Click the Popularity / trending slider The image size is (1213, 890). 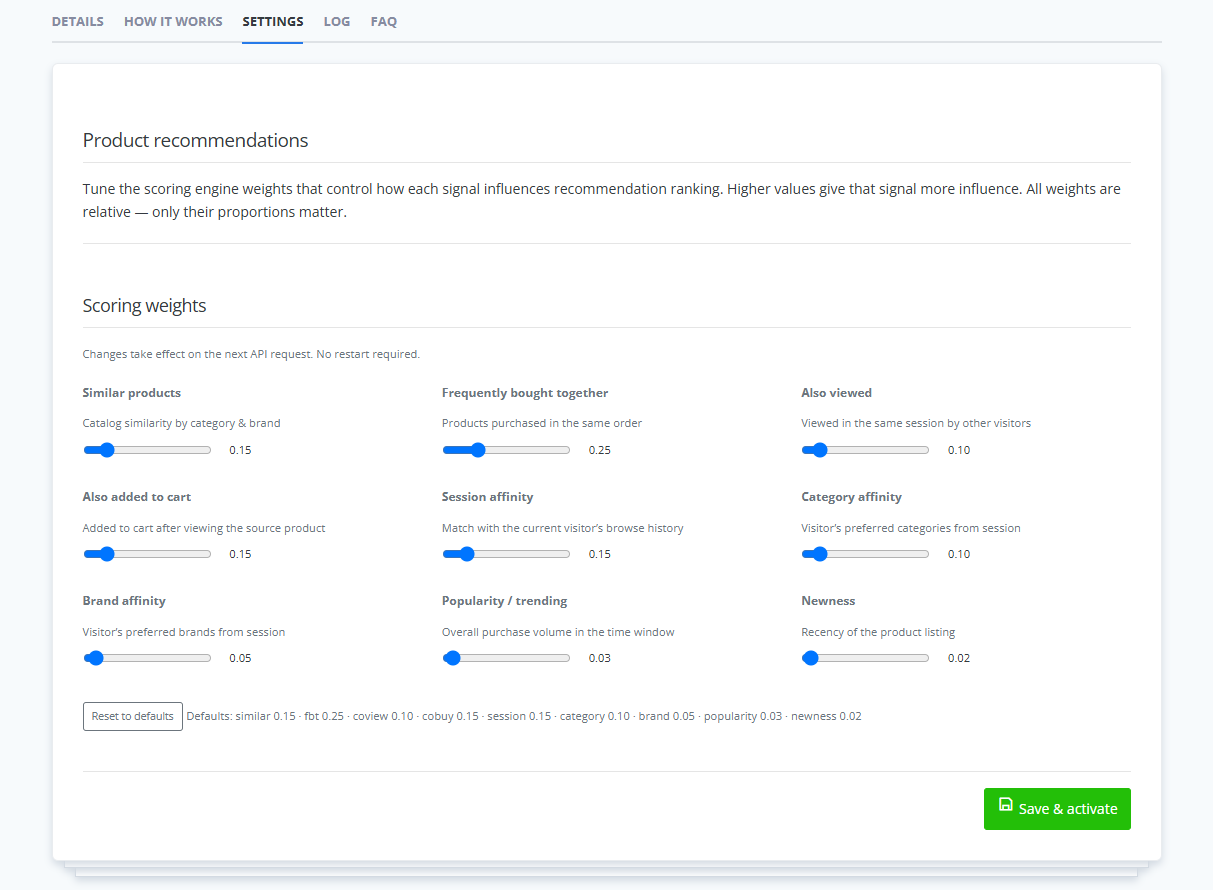(506, 658)
